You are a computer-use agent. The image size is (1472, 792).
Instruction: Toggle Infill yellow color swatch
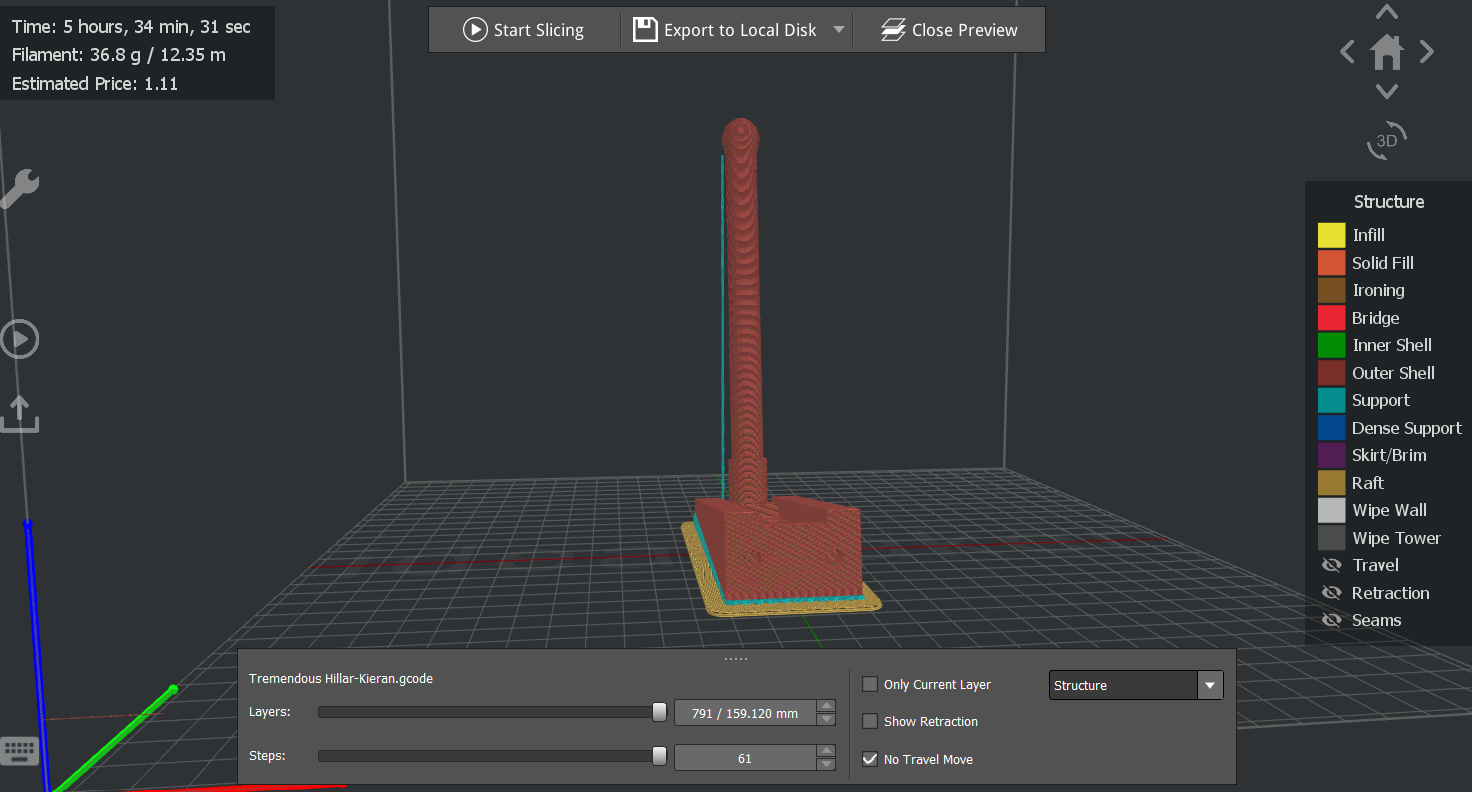pyautogui.click(x=1331, y=235)
